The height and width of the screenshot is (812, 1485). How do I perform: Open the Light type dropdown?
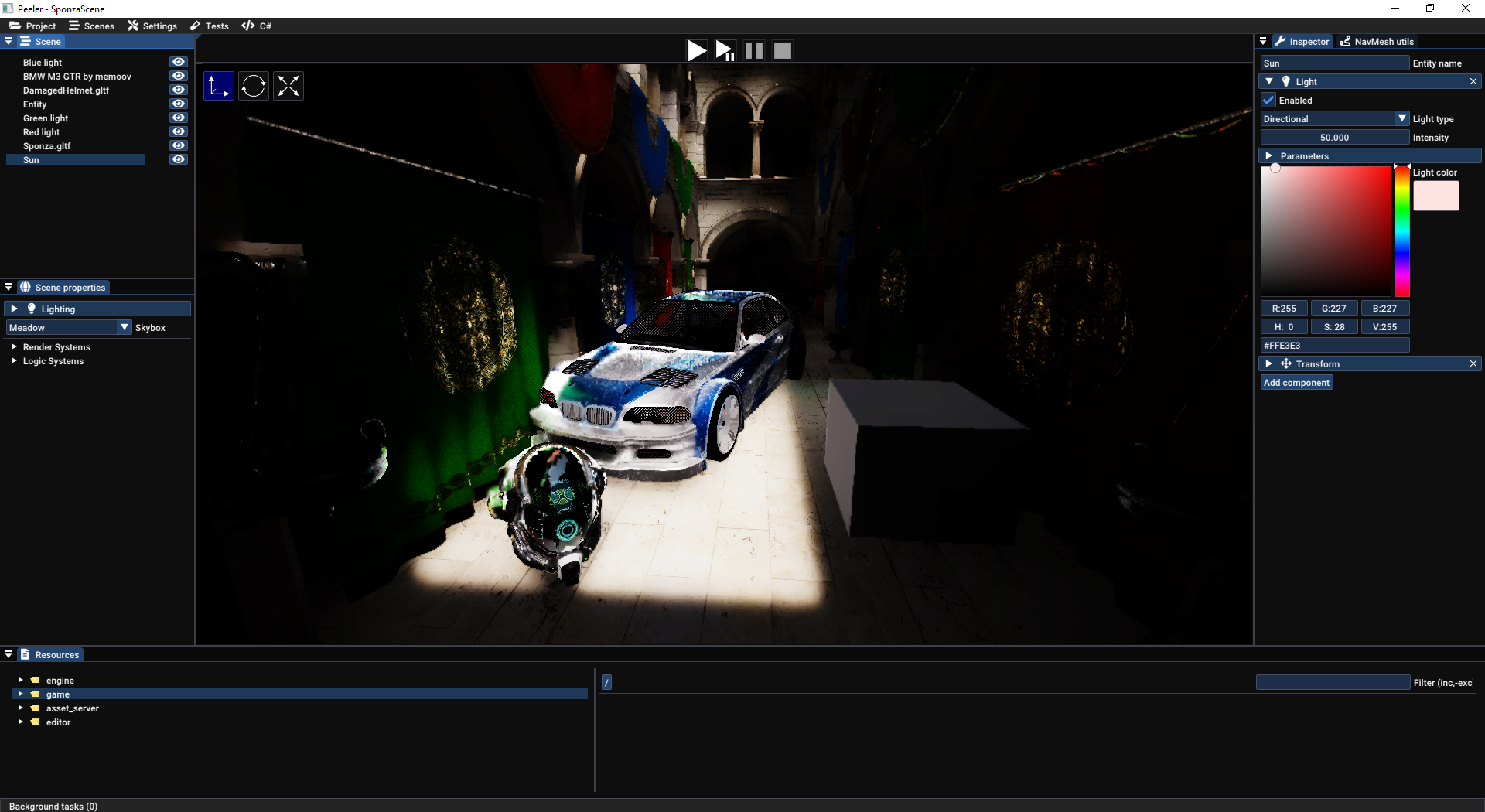(x=1335, y=119)
